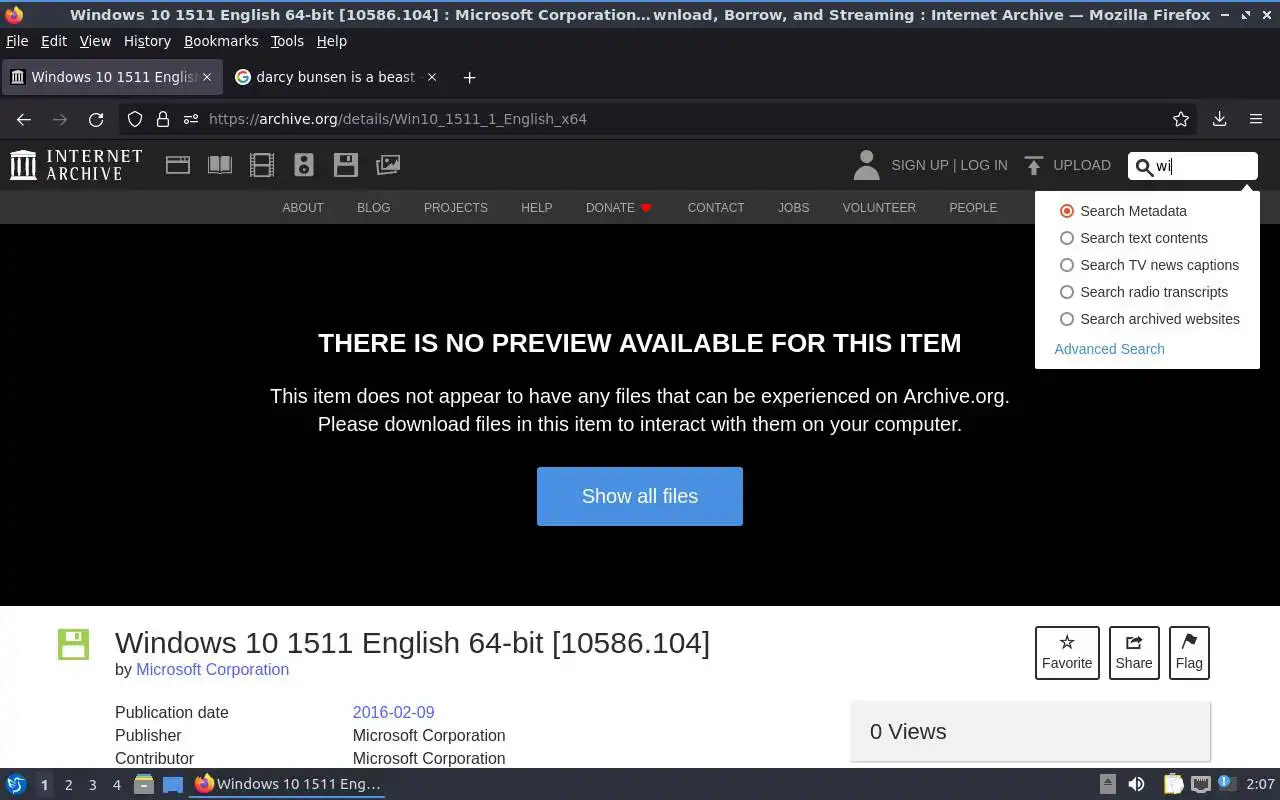Click the Firefox forward arrow
The image size is (1280, 800).
pyautogui.click(x=60, y=119)
